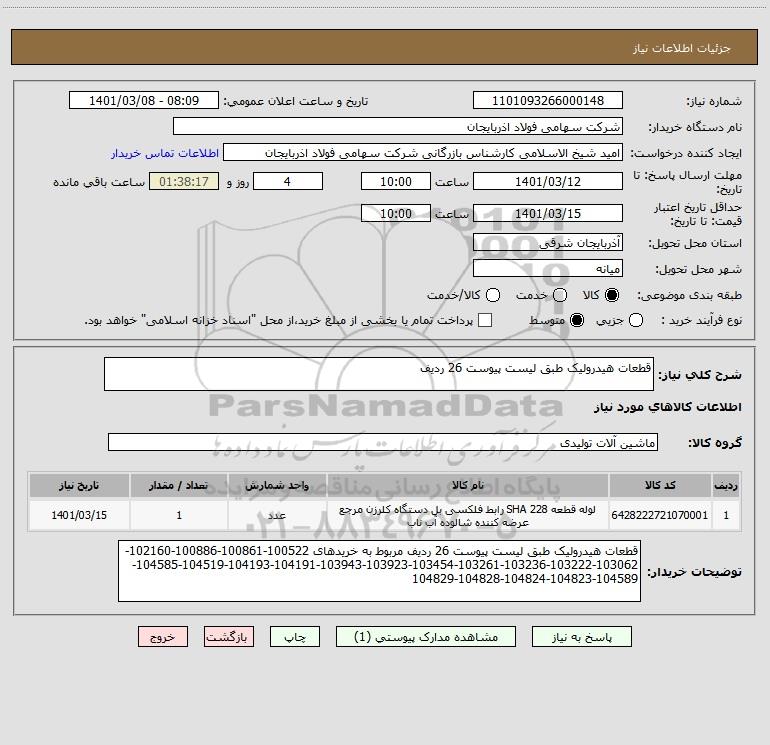
Task: Click the 'ردیف' column header
Action: tap(726, 485)
